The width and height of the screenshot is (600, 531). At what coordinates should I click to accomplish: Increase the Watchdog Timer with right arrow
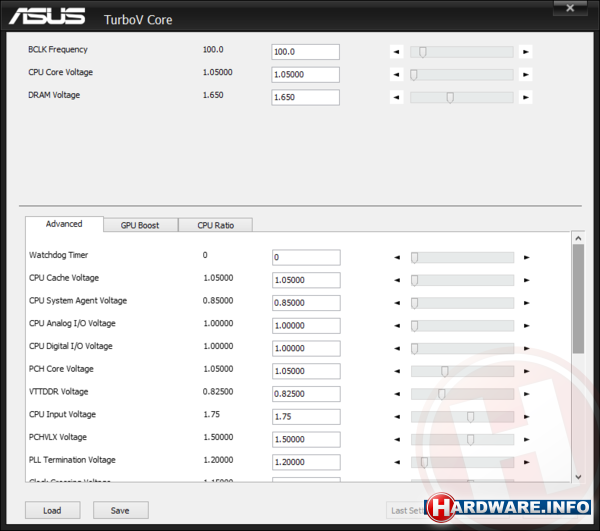pyautogui.click(x=526, y=257)
